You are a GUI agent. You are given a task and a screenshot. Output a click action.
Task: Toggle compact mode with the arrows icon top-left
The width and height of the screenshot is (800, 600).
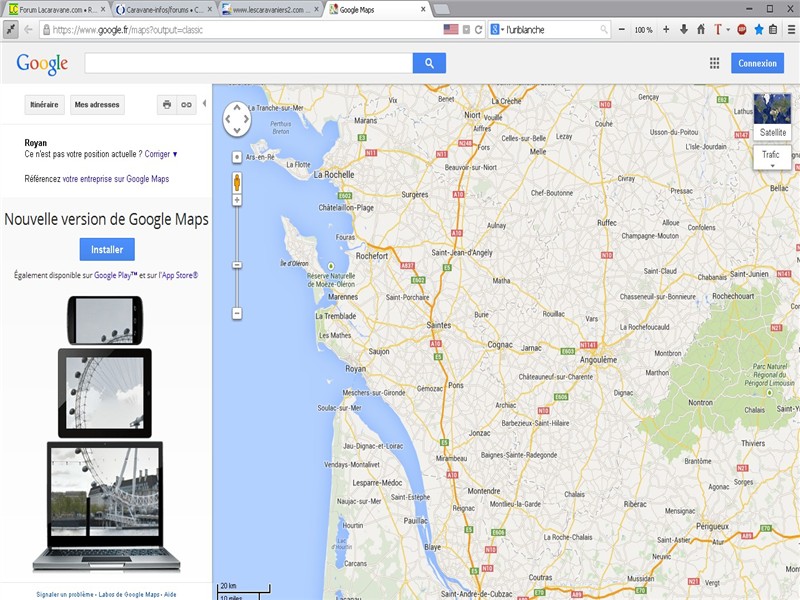pos(11,29)
